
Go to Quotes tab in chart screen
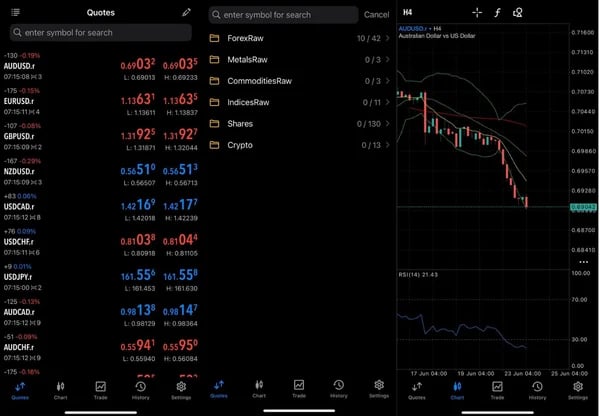coord(417,390)
